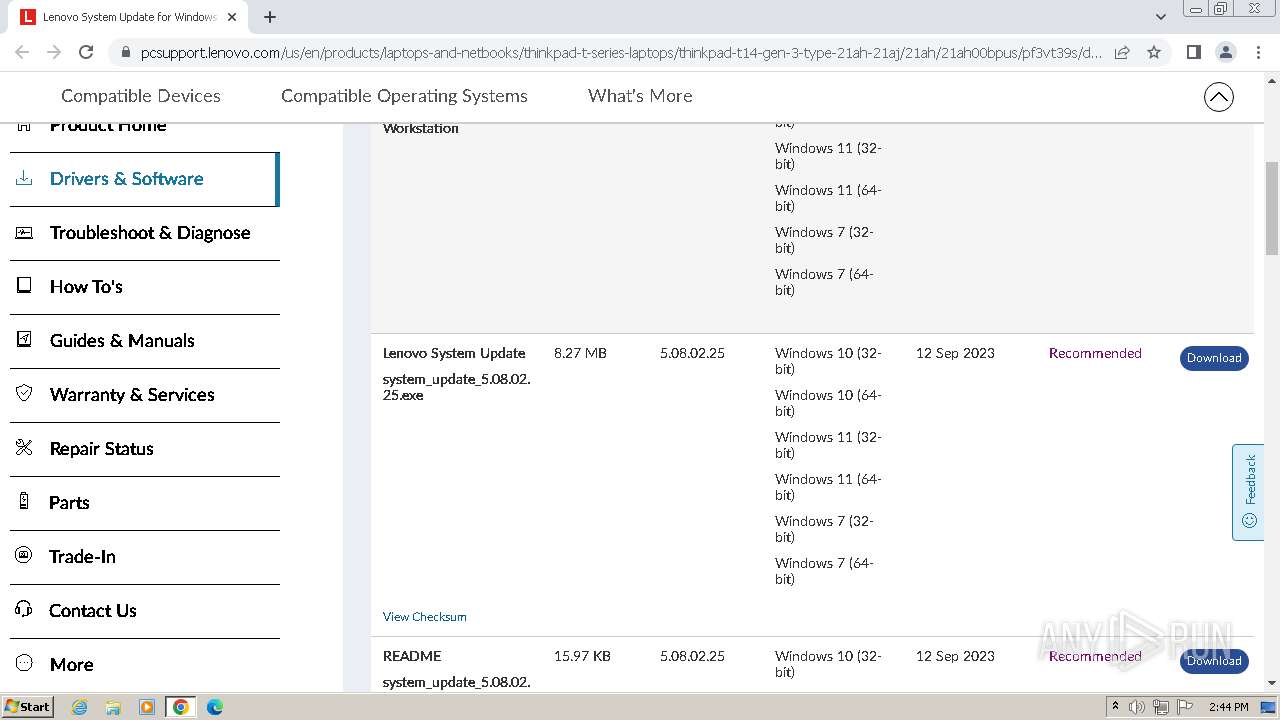Go to Guides & Manuals
1280x720 pixels.
[122, 341]
